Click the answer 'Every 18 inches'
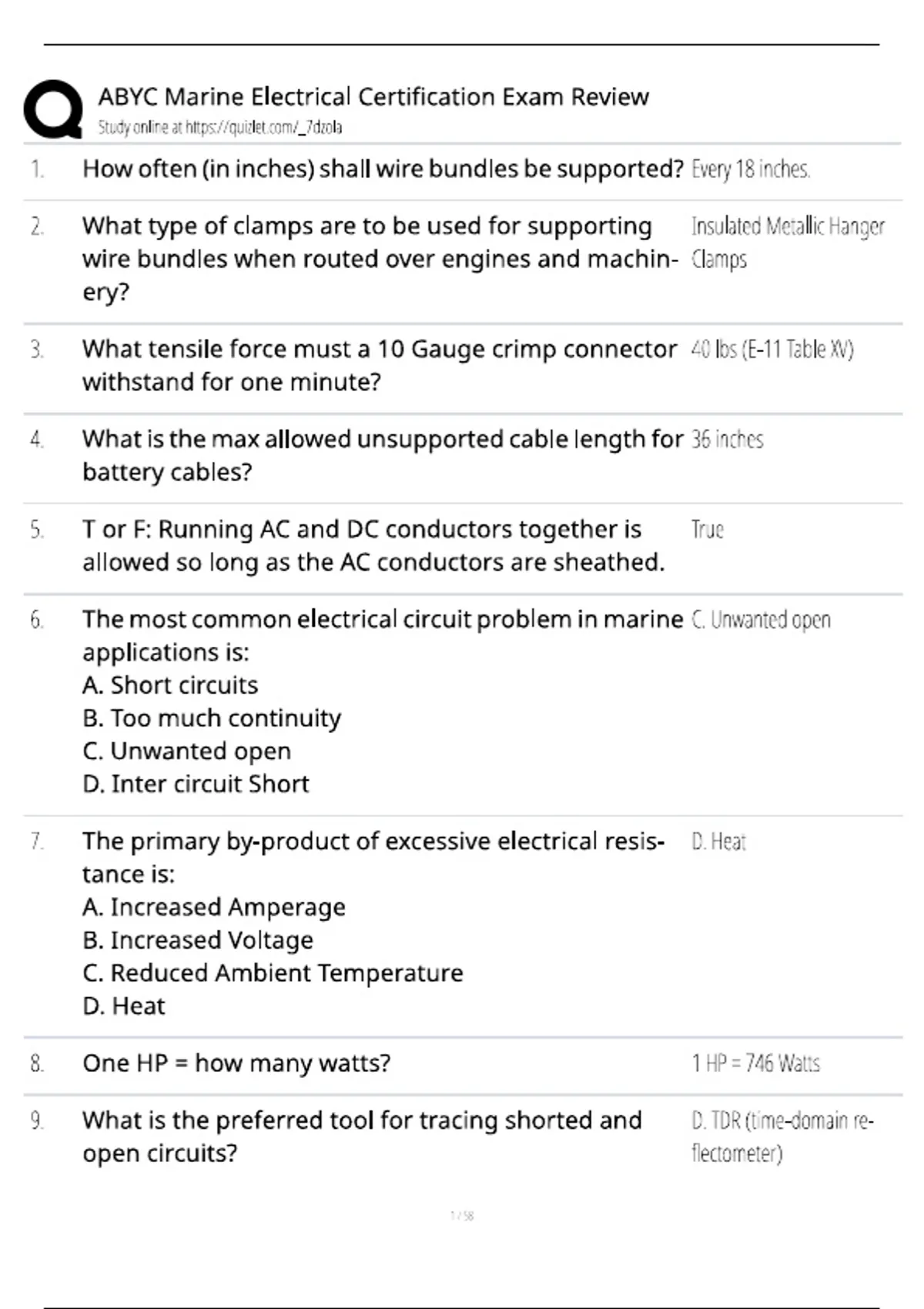924x1309 pixels. tap(751, 169)
